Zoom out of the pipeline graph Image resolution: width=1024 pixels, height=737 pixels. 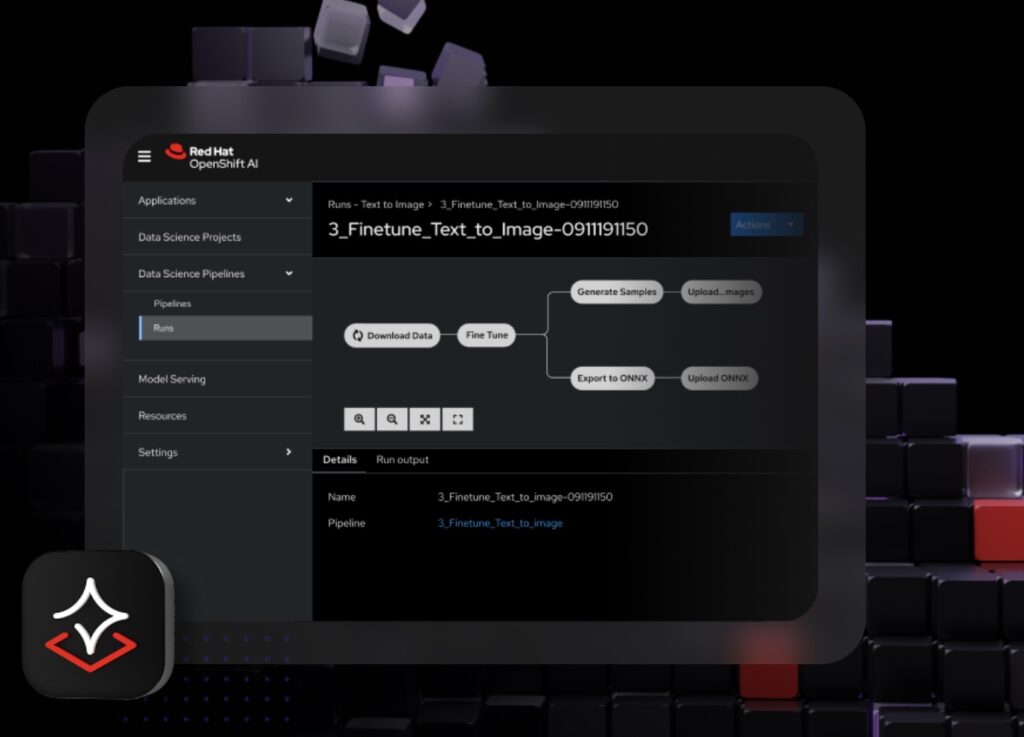(x=392, y=420)
